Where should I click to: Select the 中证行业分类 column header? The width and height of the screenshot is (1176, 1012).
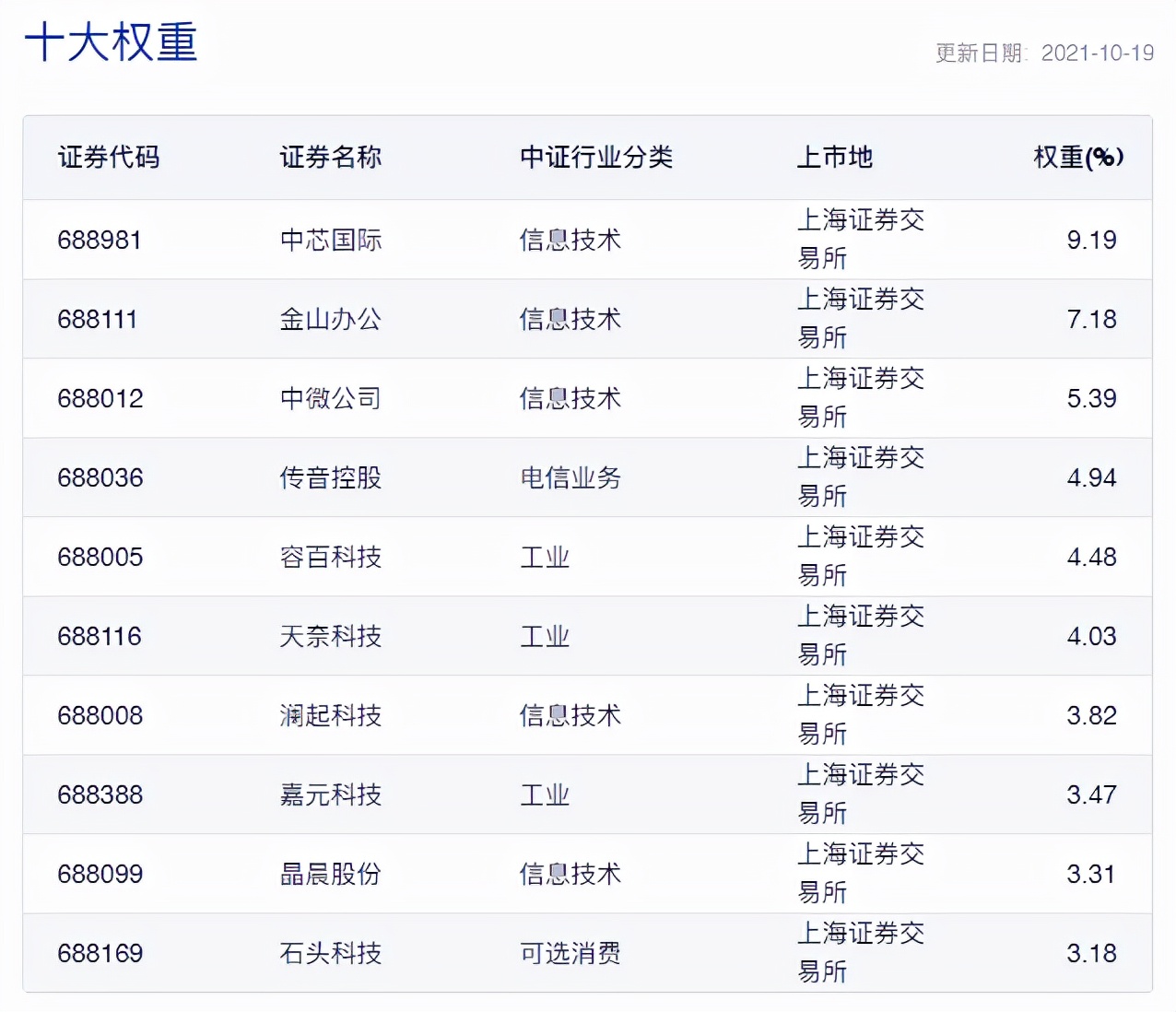[596, 158]
